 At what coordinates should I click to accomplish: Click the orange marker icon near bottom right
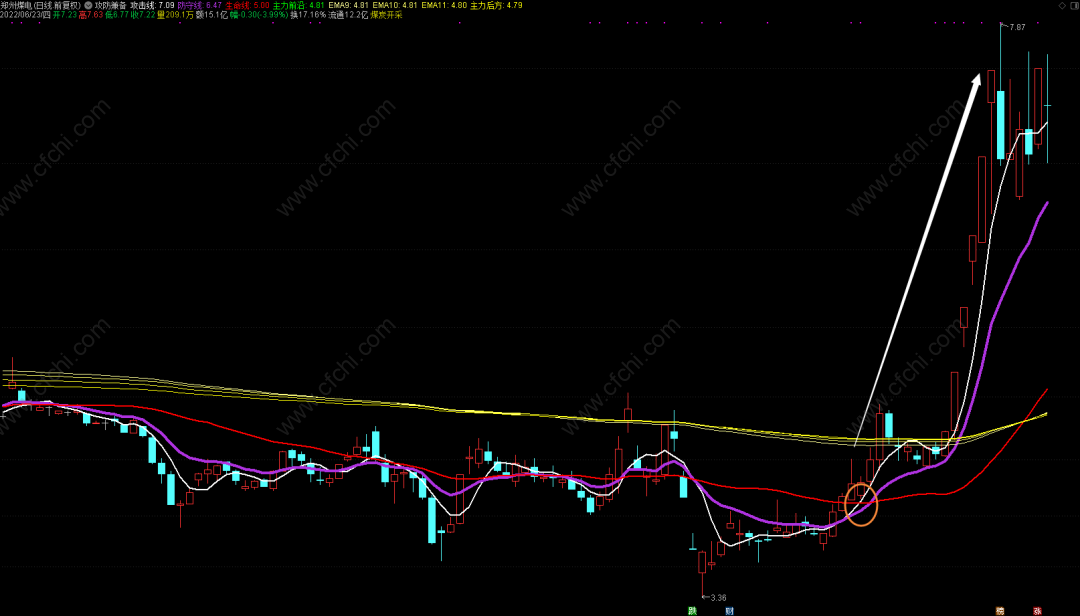click(1000, 610)
